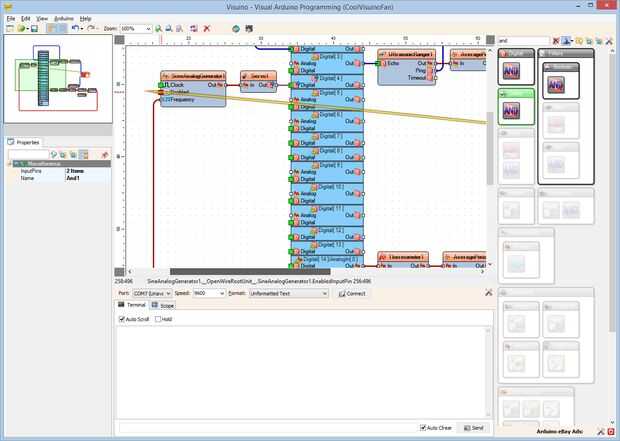Open the Zoom percentage combo box
Screen dimensions: 620x441
click(x=136, y=28)
